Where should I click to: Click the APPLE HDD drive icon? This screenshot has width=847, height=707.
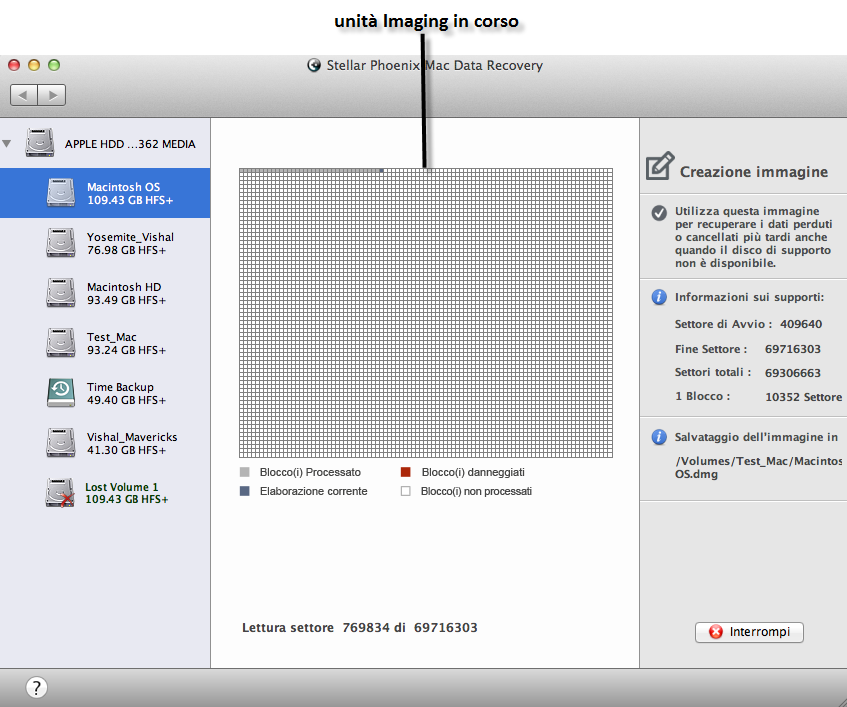(x=39, y=143)
